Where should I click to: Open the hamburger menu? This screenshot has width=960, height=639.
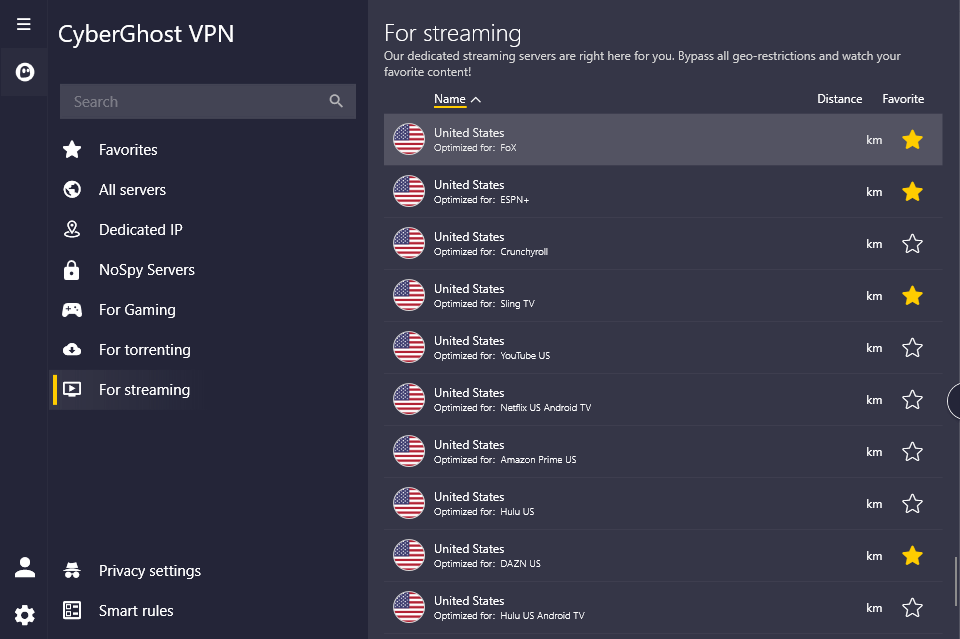point(23,24)
